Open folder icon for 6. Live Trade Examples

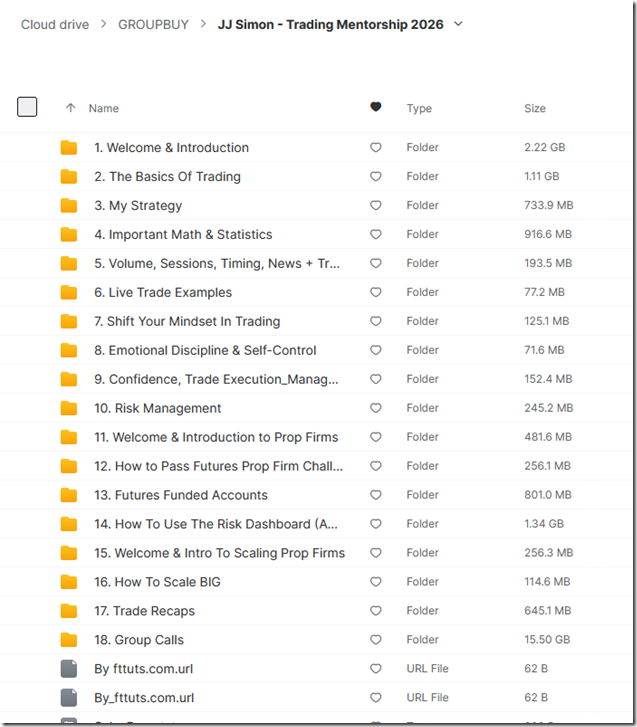[x=69, y=292]
